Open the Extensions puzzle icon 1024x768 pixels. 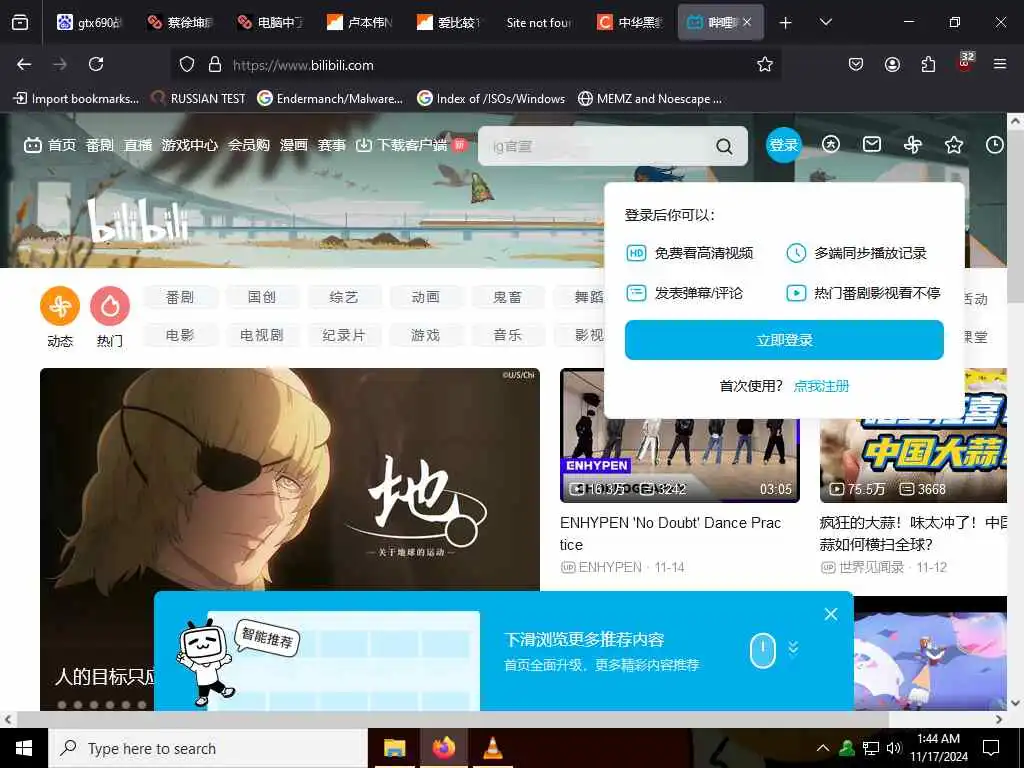pyautogui.click(x=928, y=64)
